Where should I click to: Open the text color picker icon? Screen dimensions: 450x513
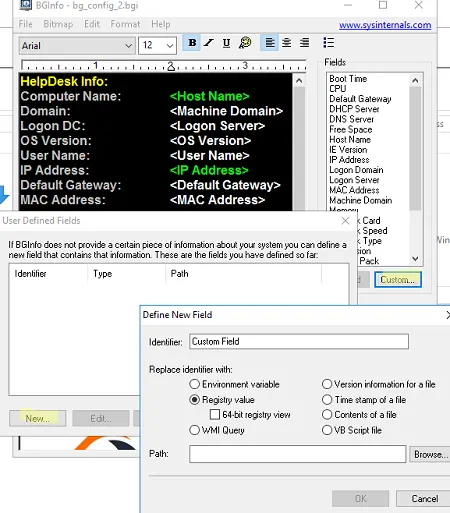[x=245, y=43]
